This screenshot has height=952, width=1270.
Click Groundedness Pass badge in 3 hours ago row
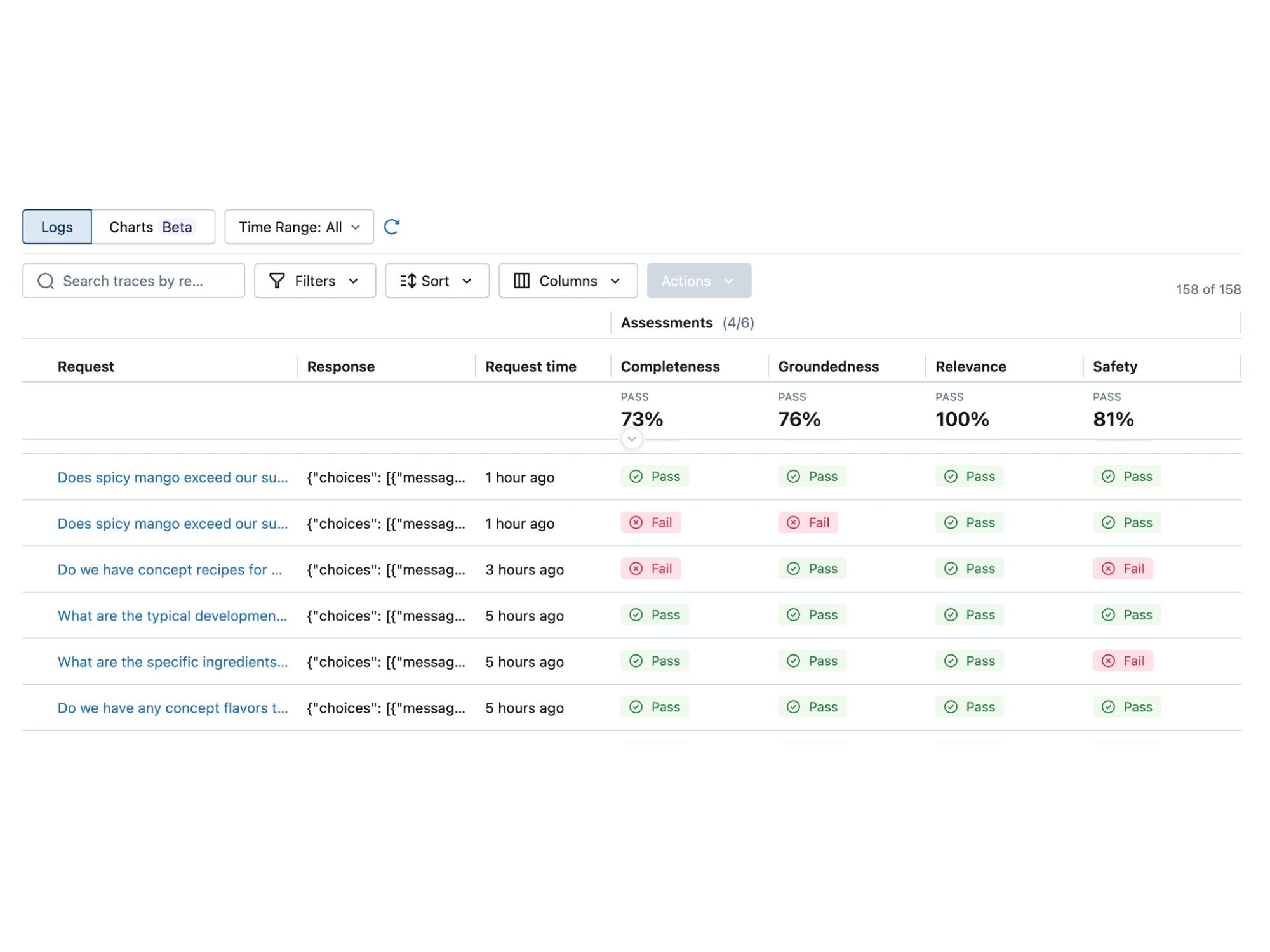812,569
